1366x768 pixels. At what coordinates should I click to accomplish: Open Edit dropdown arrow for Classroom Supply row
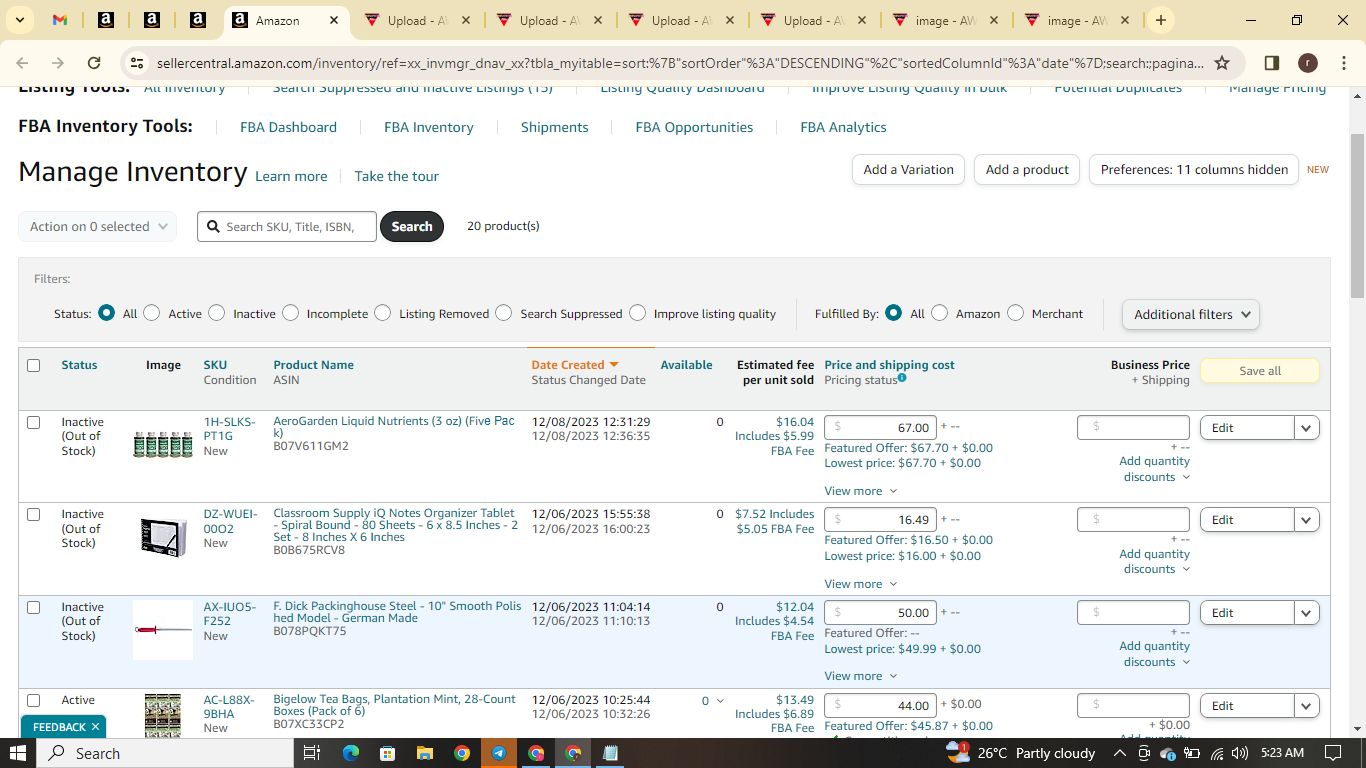[1307, 520]
